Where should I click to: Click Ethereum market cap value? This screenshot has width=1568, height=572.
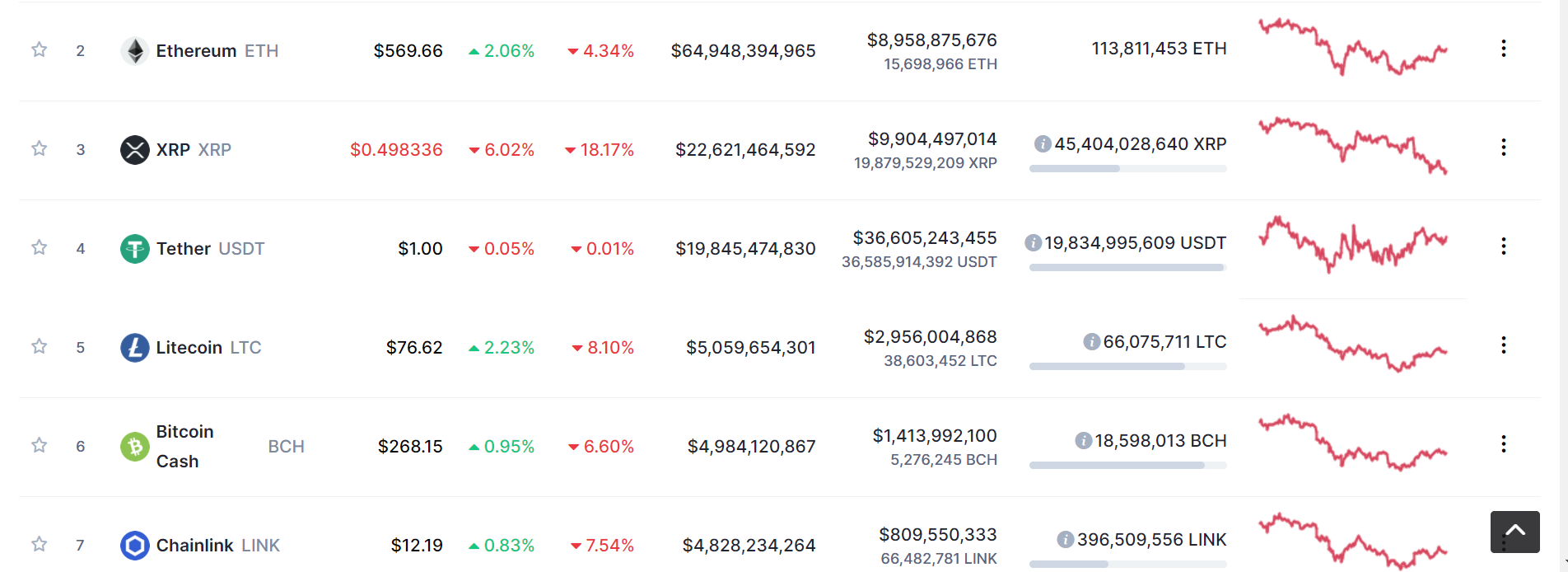click(x=743, y=50)
